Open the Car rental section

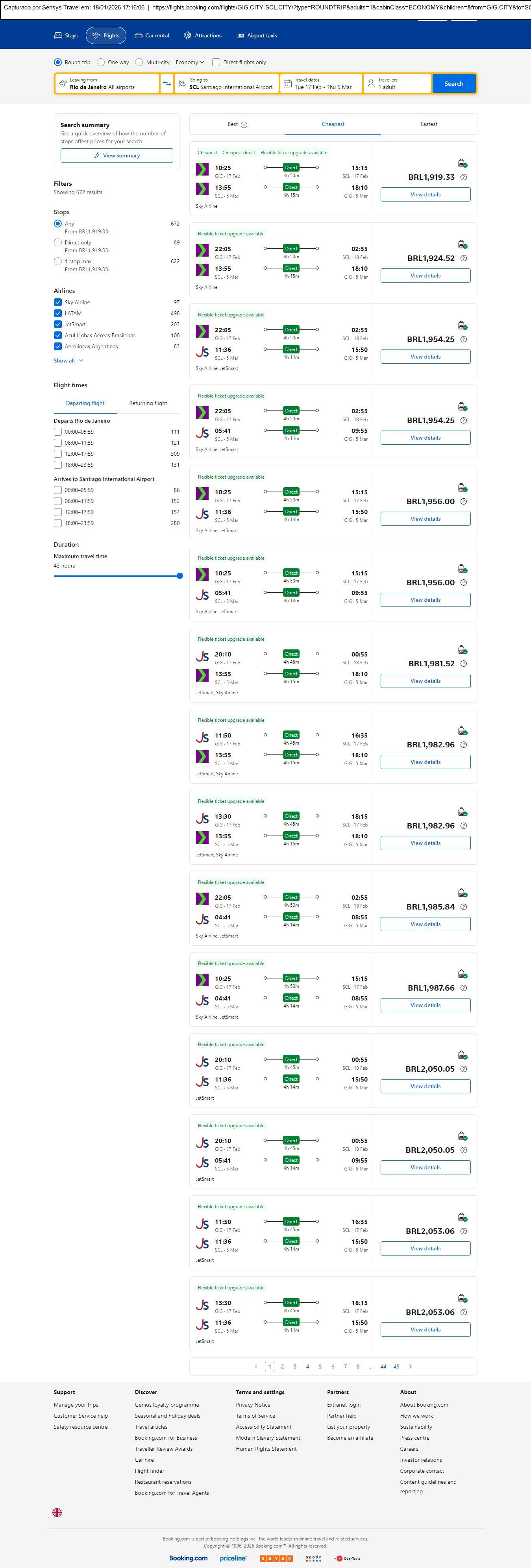[x=152, y=35]
